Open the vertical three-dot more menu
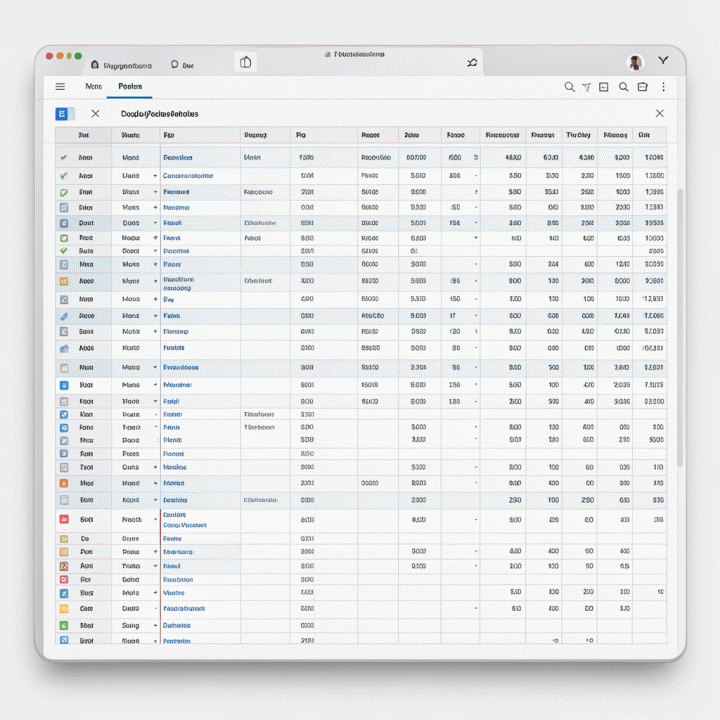Screen dimensions: 720x720 click(x=663, y=87)
